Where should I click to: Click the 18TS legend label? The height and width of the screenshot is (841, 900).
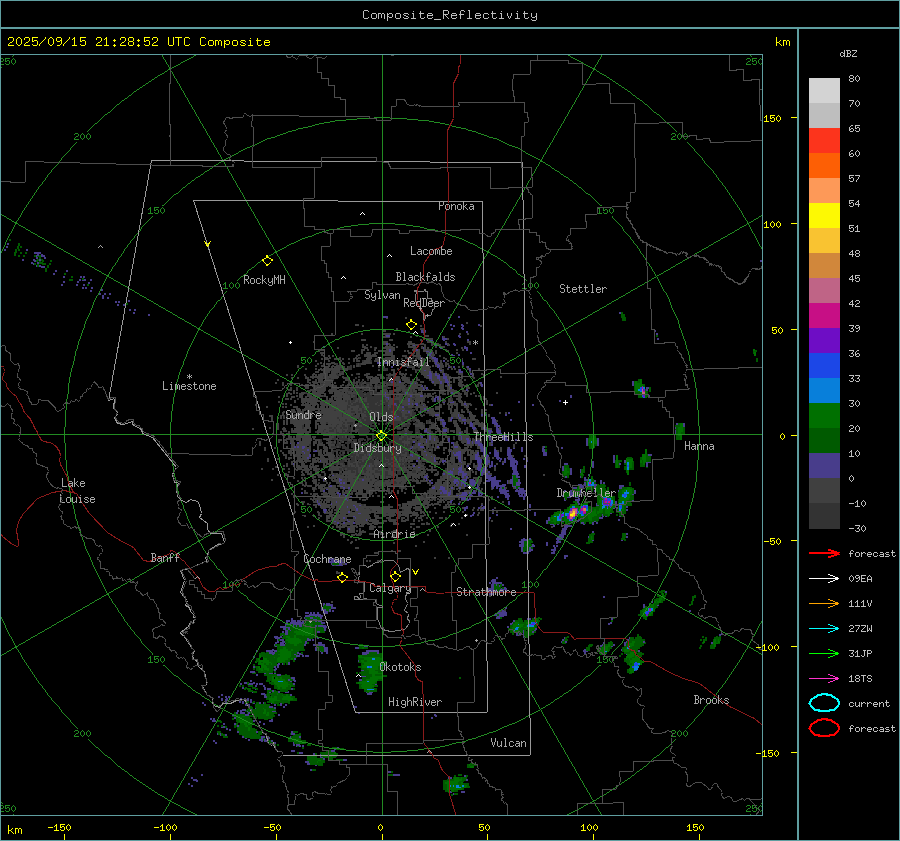pos(860,679)
